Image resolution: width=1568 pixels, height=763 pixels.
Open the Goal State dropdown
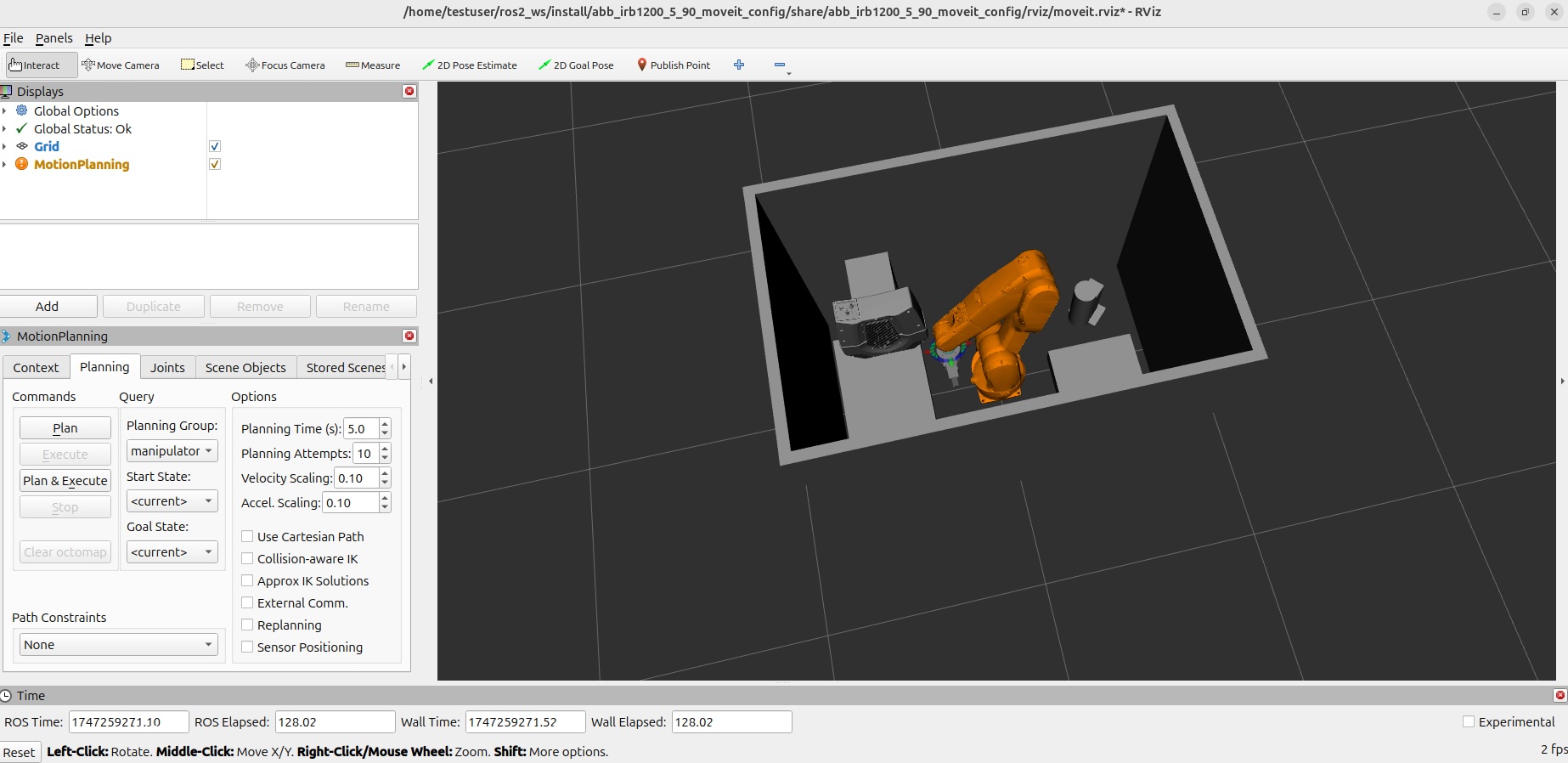tap(172, 552)
